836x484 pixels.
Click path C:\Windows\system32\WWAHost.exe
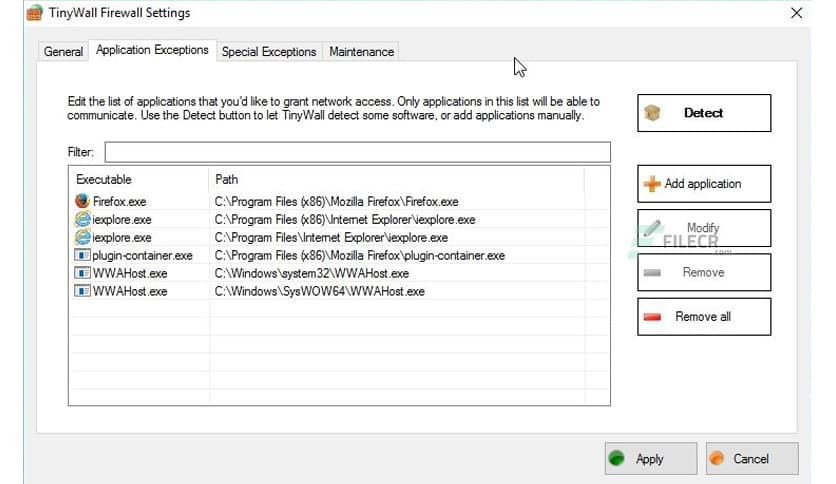(312, 273)
